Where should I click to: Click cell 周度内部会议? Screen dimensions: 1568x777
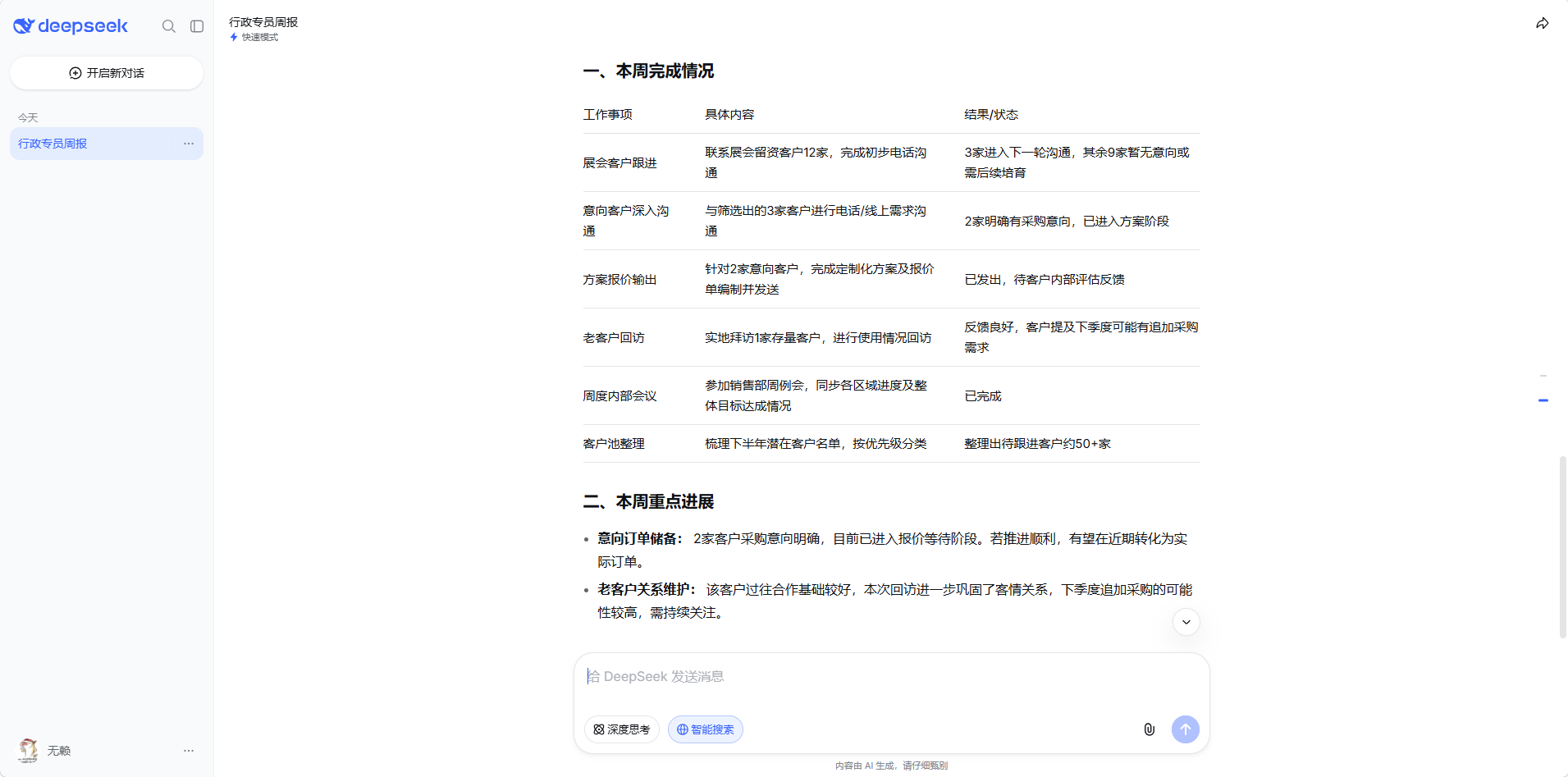[x=619, y=396]
